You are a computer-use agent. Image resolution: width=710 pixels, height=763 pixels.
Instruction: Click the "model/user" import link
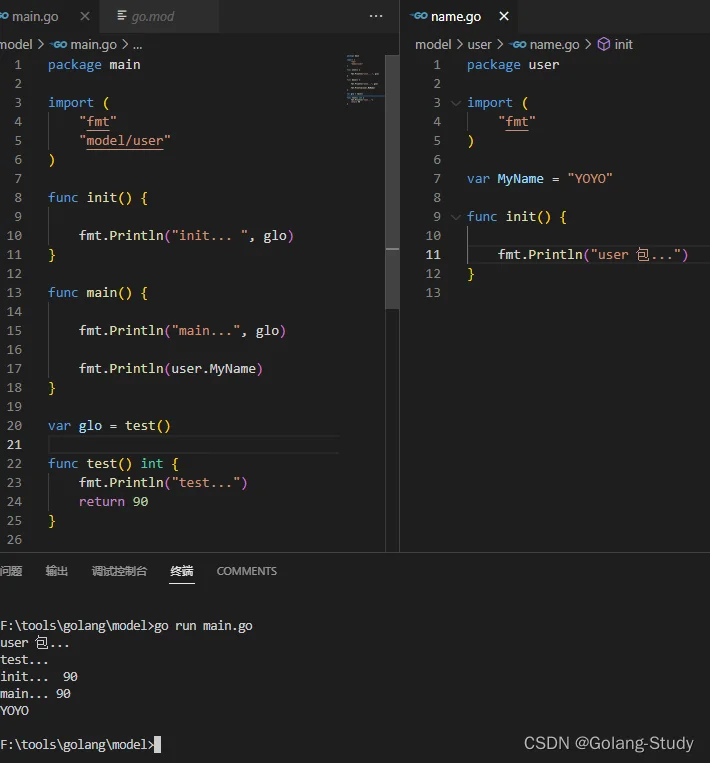click(125, 141)
